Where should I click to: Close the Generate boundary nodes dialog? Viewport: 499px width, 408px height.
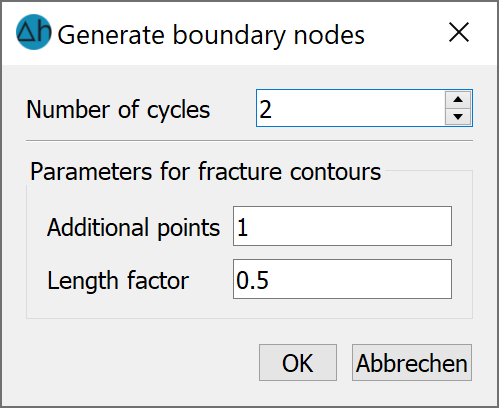pyautogui.click(x=459, y=32)
